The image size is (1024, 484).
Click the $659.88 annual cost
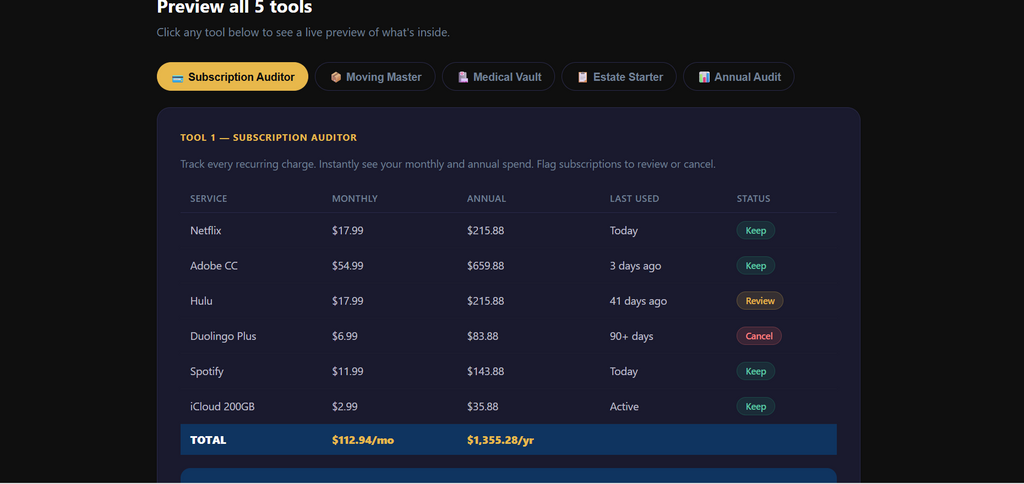(x=485, y=266)
